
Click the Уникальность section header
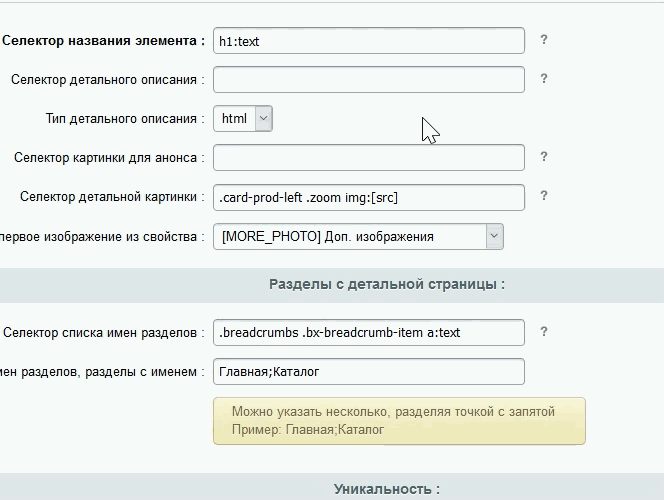coord(387,489)
